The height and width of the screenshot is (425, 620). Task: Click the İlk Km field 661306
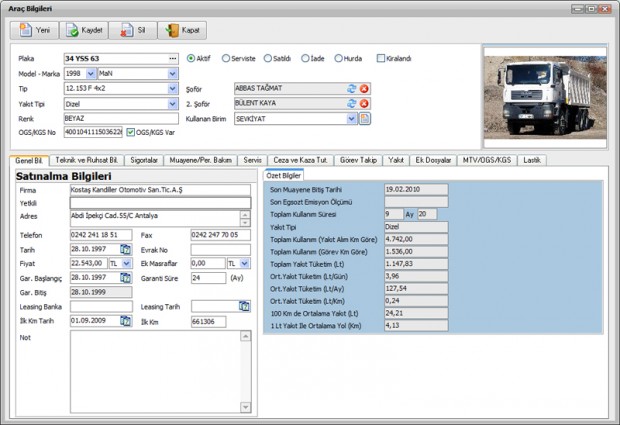pos(208,322)
